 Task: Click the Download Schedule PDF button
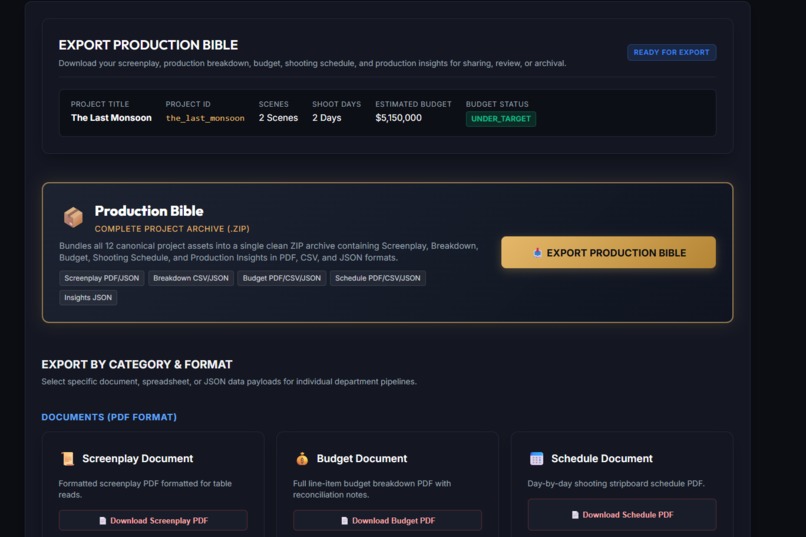[622, 514]
